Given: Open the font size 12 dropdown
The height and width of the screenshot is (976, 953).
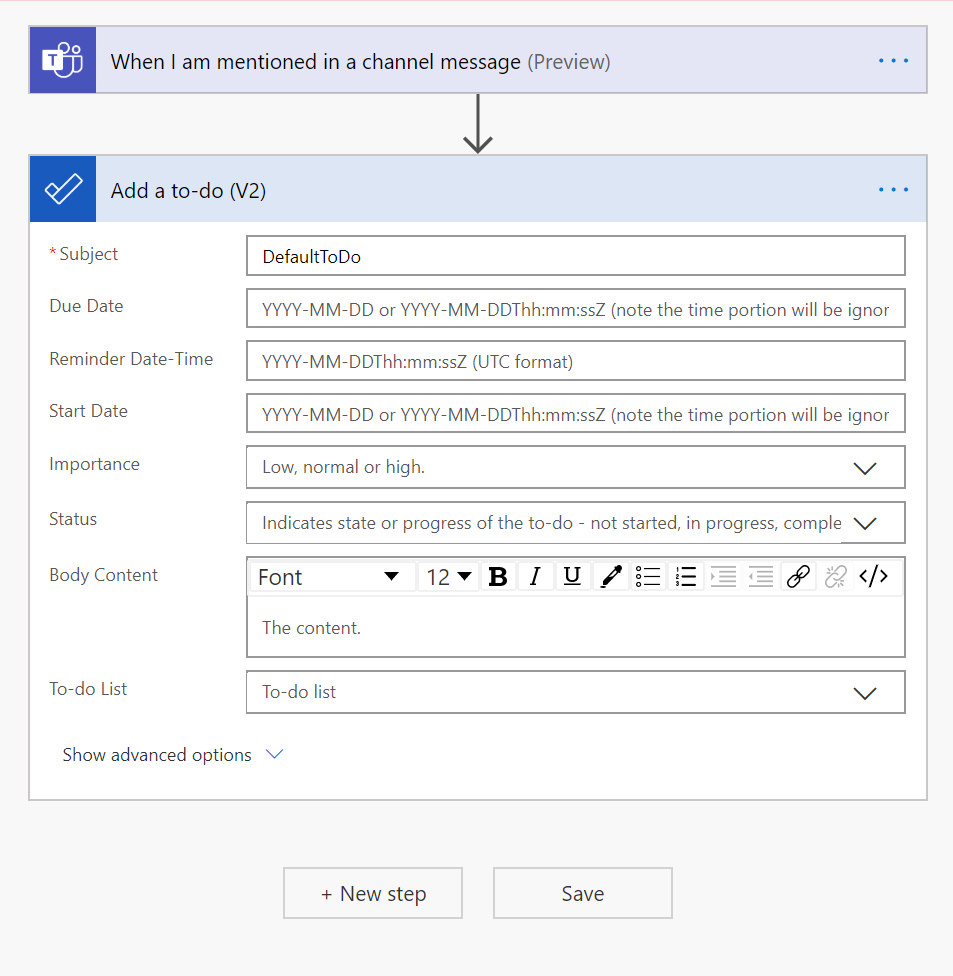Looking at the screenshot, I should coord(448,577).
